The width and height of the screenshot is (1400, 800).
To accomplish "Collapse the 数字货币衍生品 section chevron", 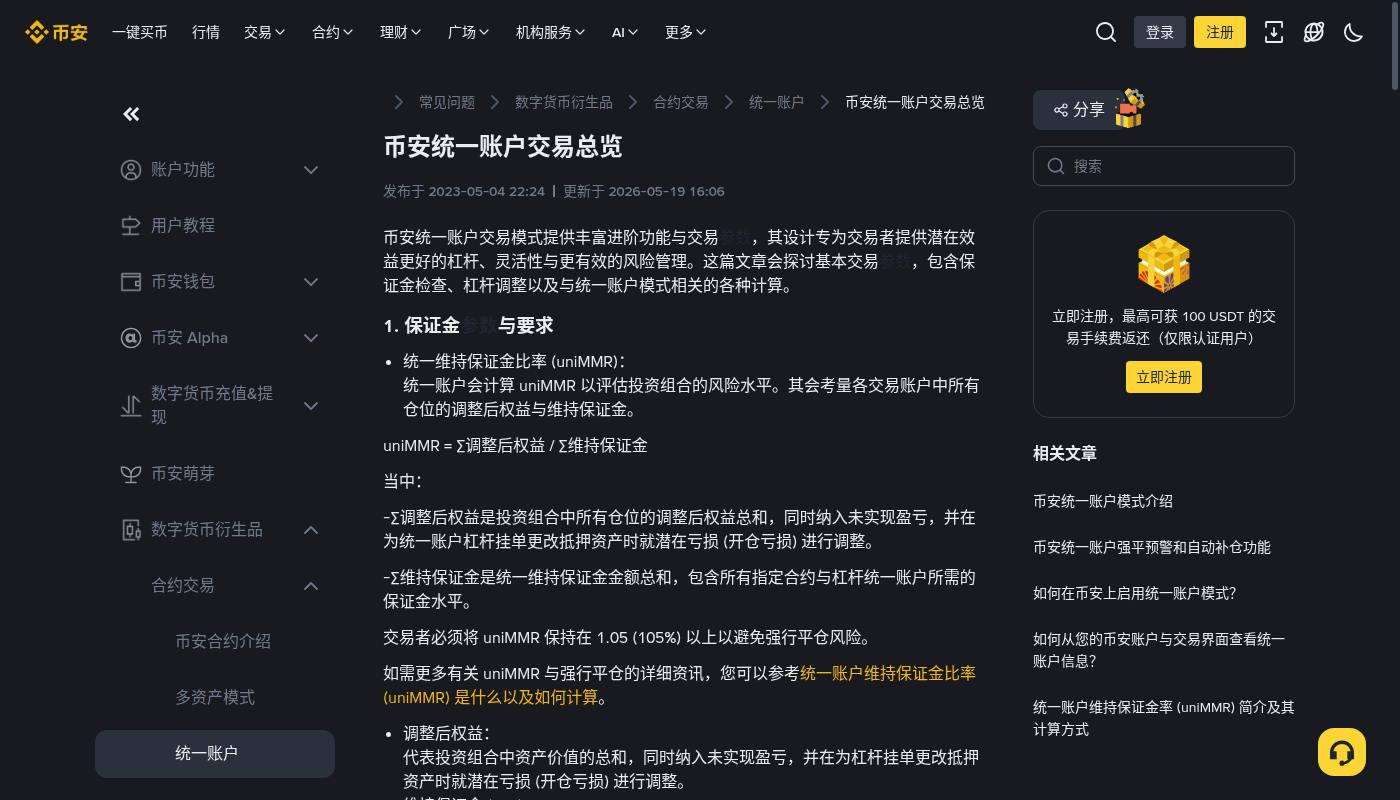I will 311,530.
